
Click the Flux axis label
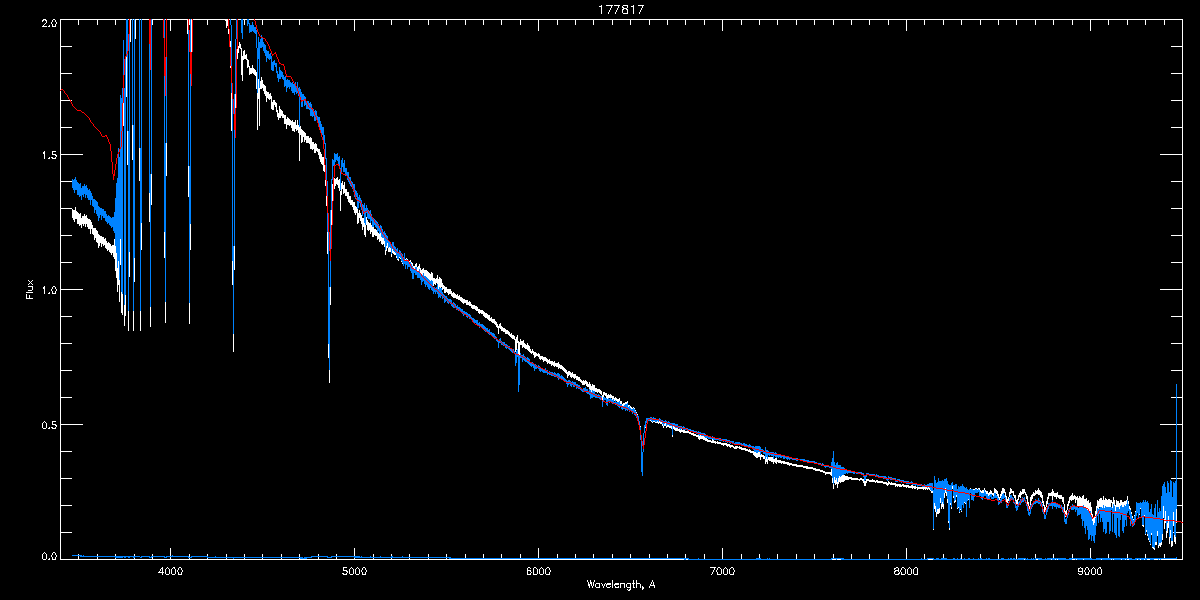[29, 289]
